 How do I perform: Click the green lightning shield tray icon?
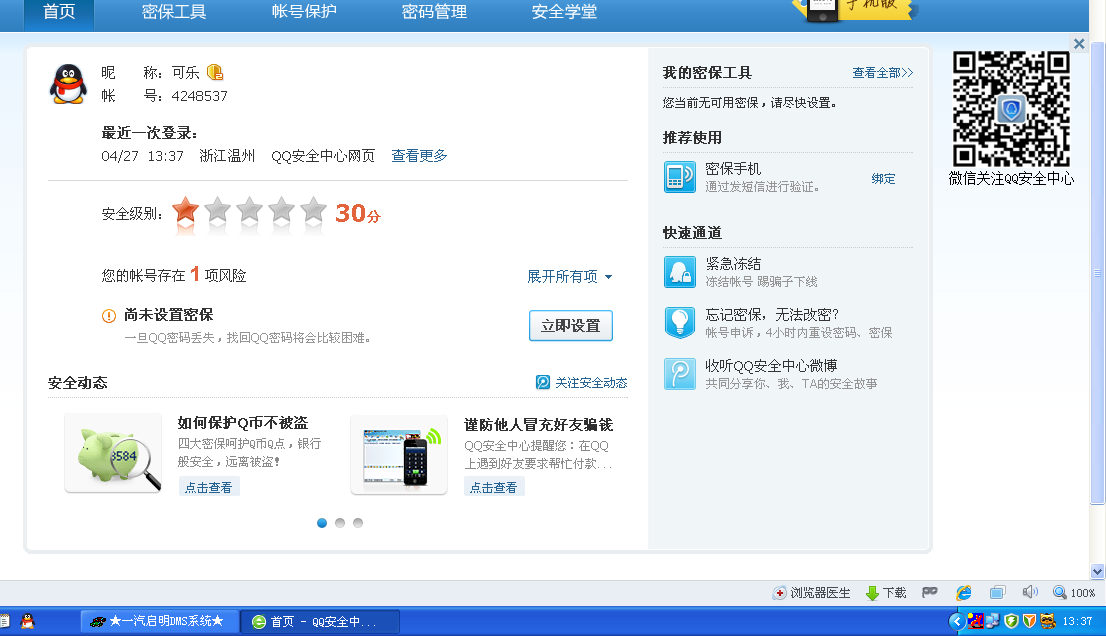pos(1011,621)
